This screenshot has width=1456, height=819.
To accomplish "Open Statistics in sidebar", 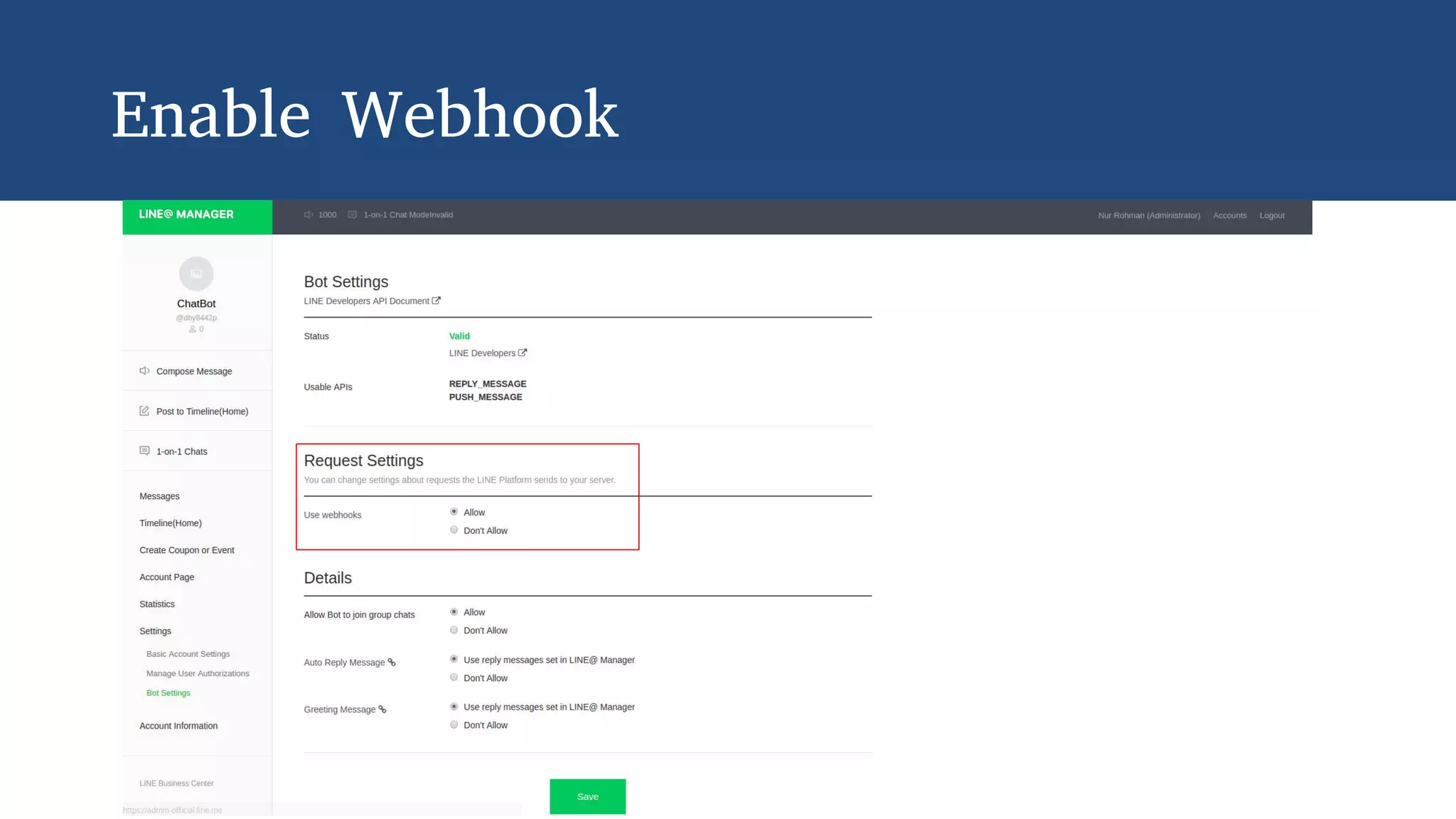I will point(156,604).
